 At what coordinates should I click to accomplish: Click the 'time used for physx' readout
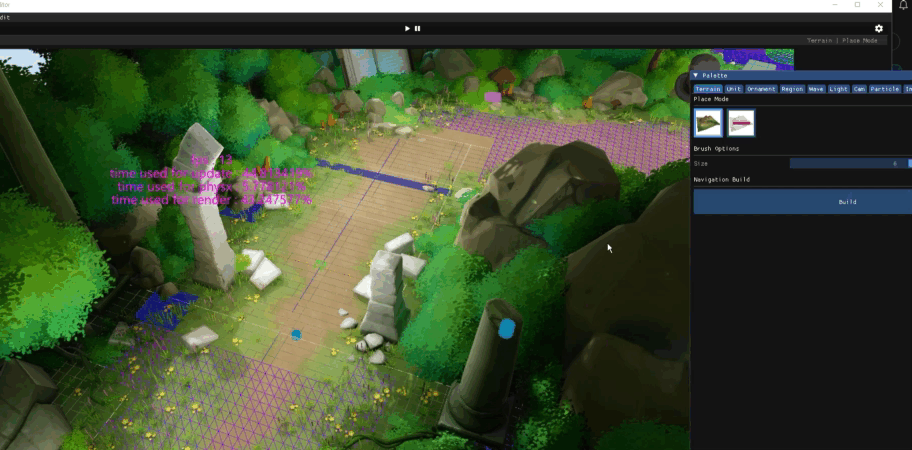point(211,187)
